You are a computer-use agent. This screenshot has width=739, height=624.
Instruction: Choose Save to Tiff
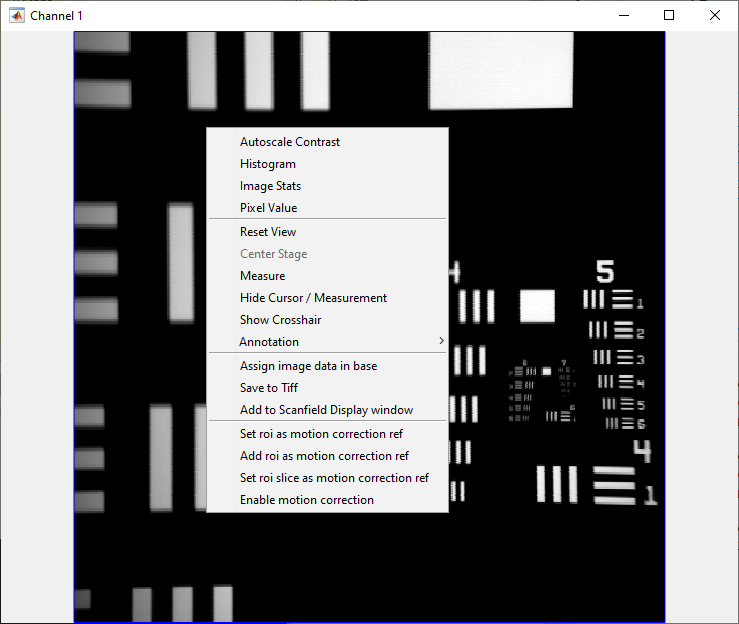tap(268, 388)
